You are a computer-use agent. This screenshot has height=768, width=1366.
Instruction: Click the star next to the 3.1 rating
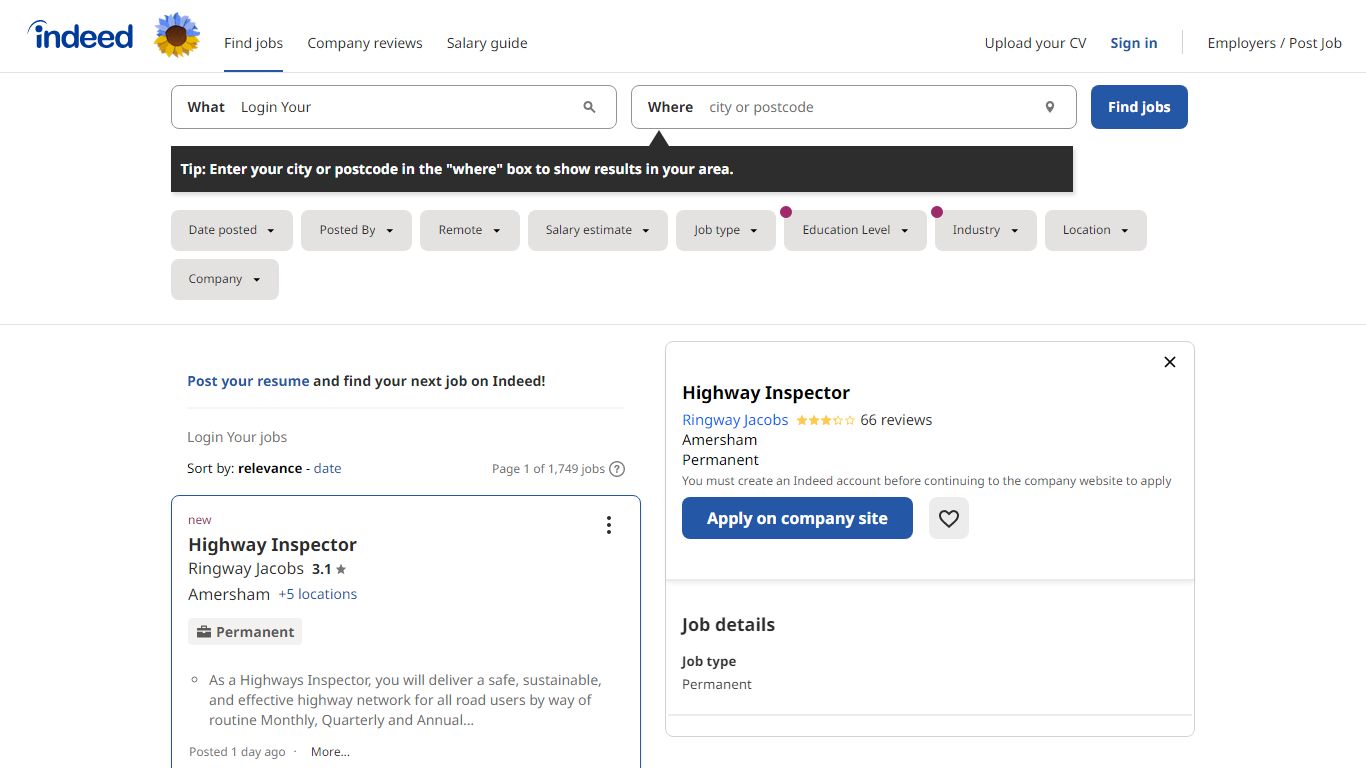pos(340,568)
